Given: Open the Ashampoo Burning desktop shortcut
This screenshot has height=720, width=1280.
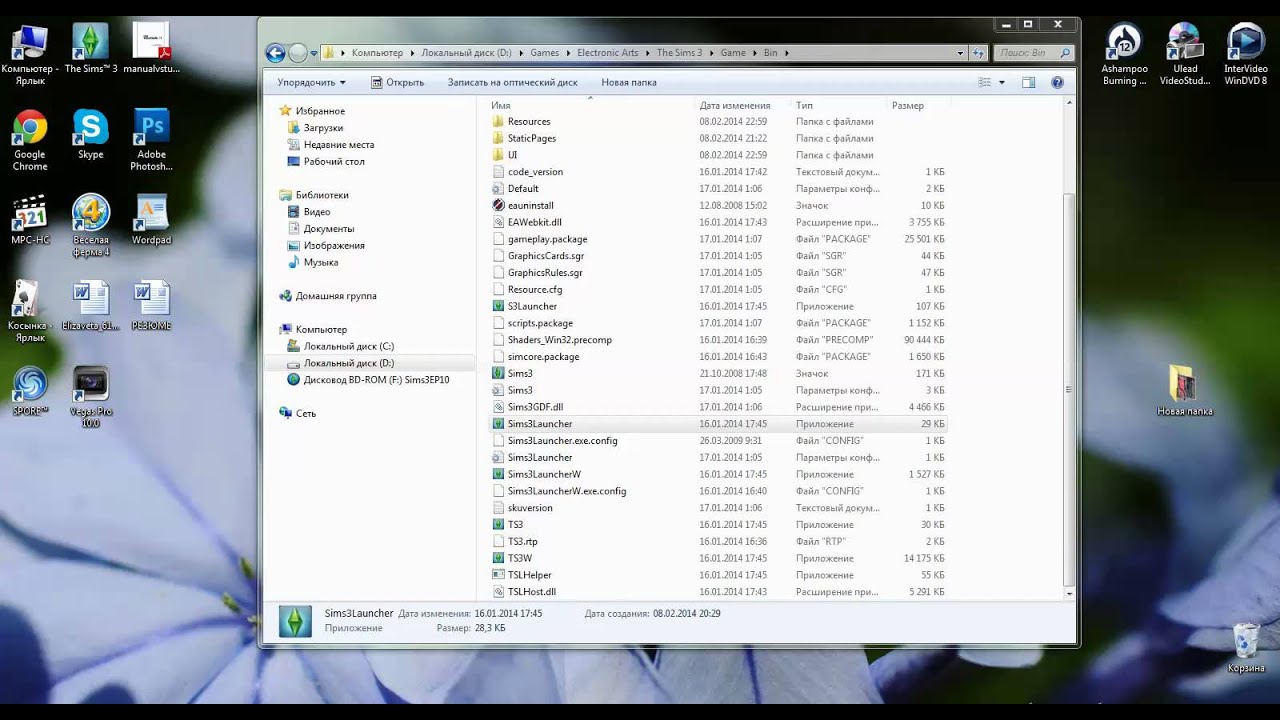Looking at the screenshot, I should 1125,55.
